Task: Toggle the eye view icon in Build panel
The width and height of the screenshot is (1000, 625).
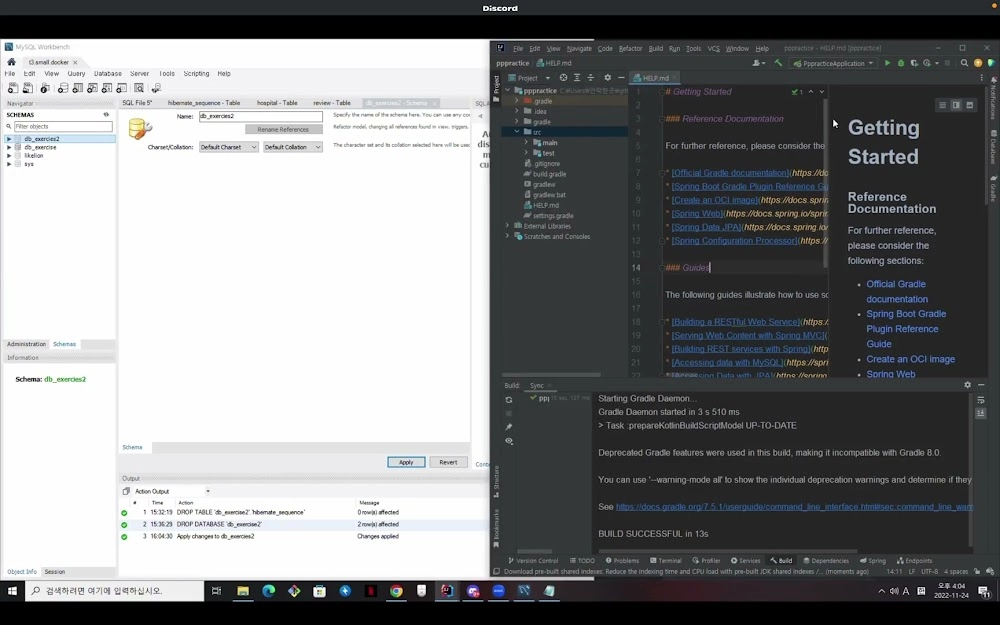Action: pyautogui.click(x=509, y=441)
